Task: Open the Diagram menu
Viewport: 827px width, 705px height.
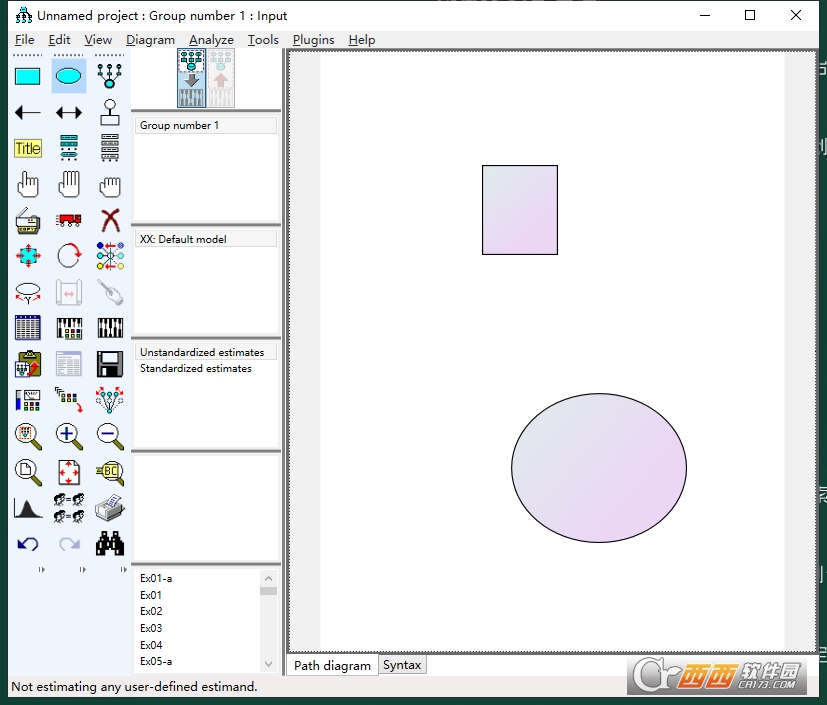Action: click(150, 40)
